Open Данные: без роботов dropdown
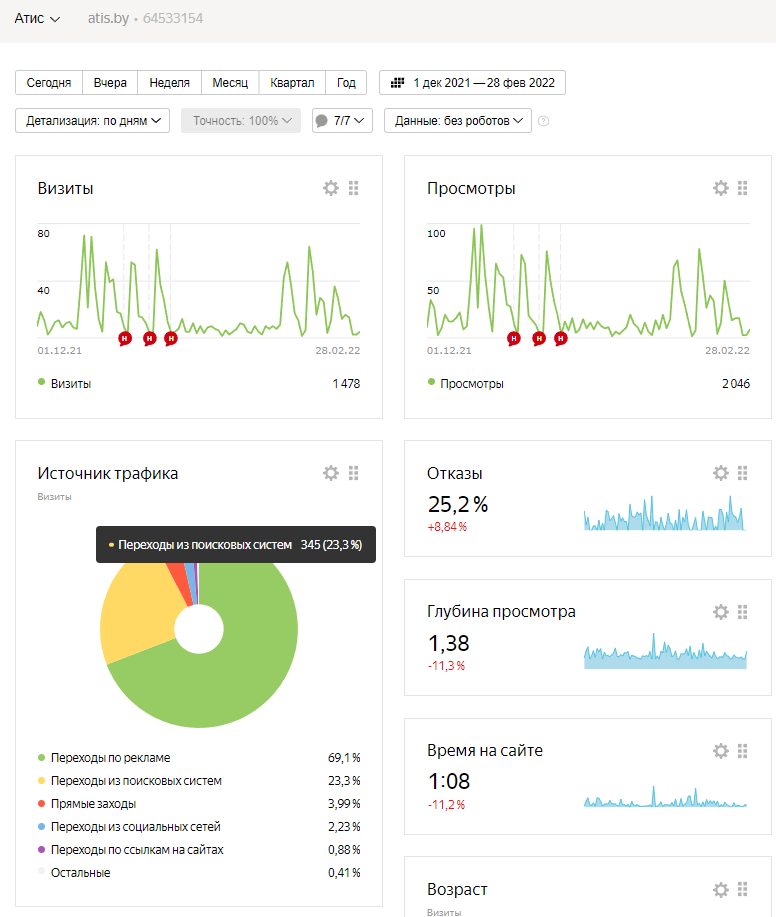 pyautogui.click(x=458, y=121)
